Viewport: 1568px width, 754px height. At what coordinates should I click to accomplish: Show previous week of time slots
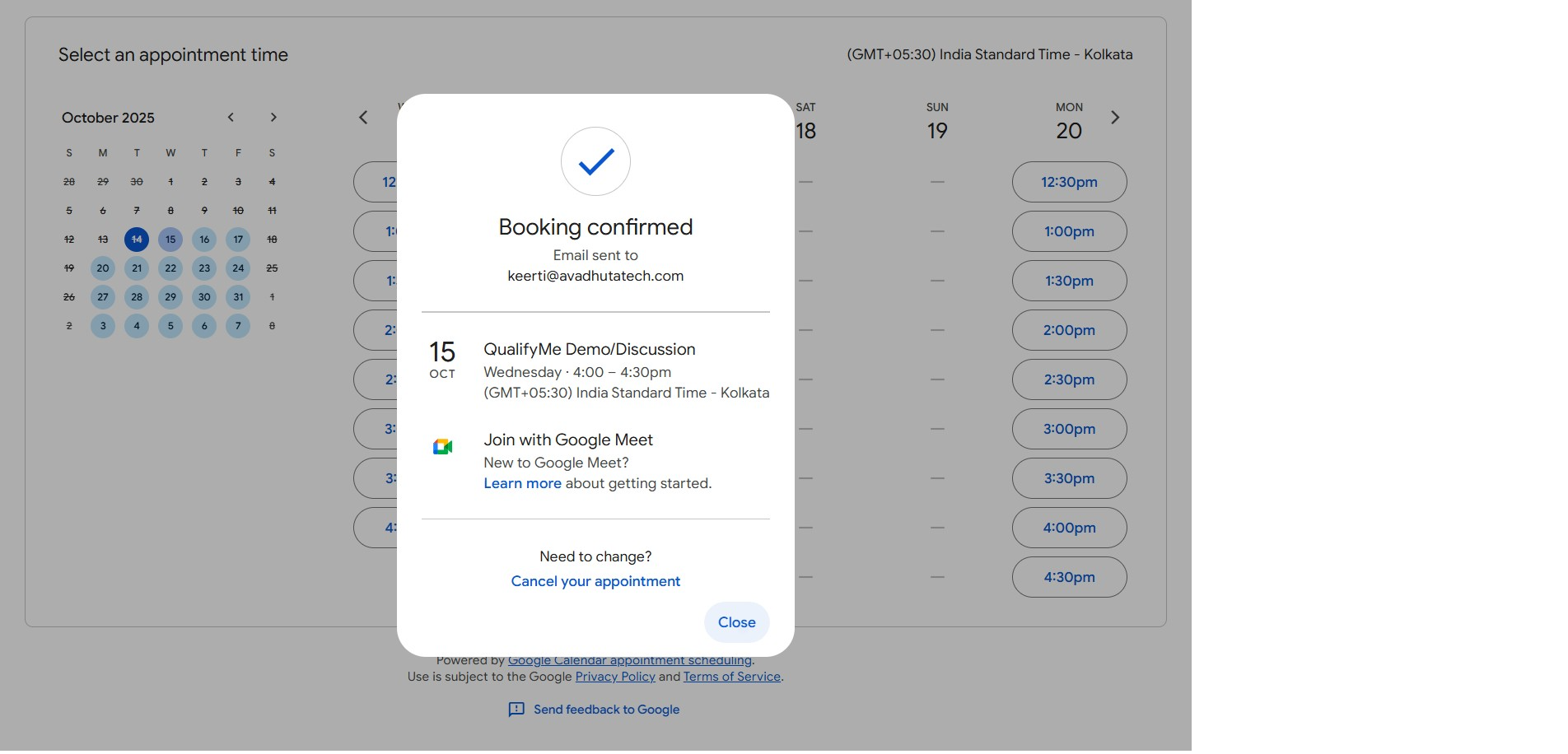[x=363, y=118]
